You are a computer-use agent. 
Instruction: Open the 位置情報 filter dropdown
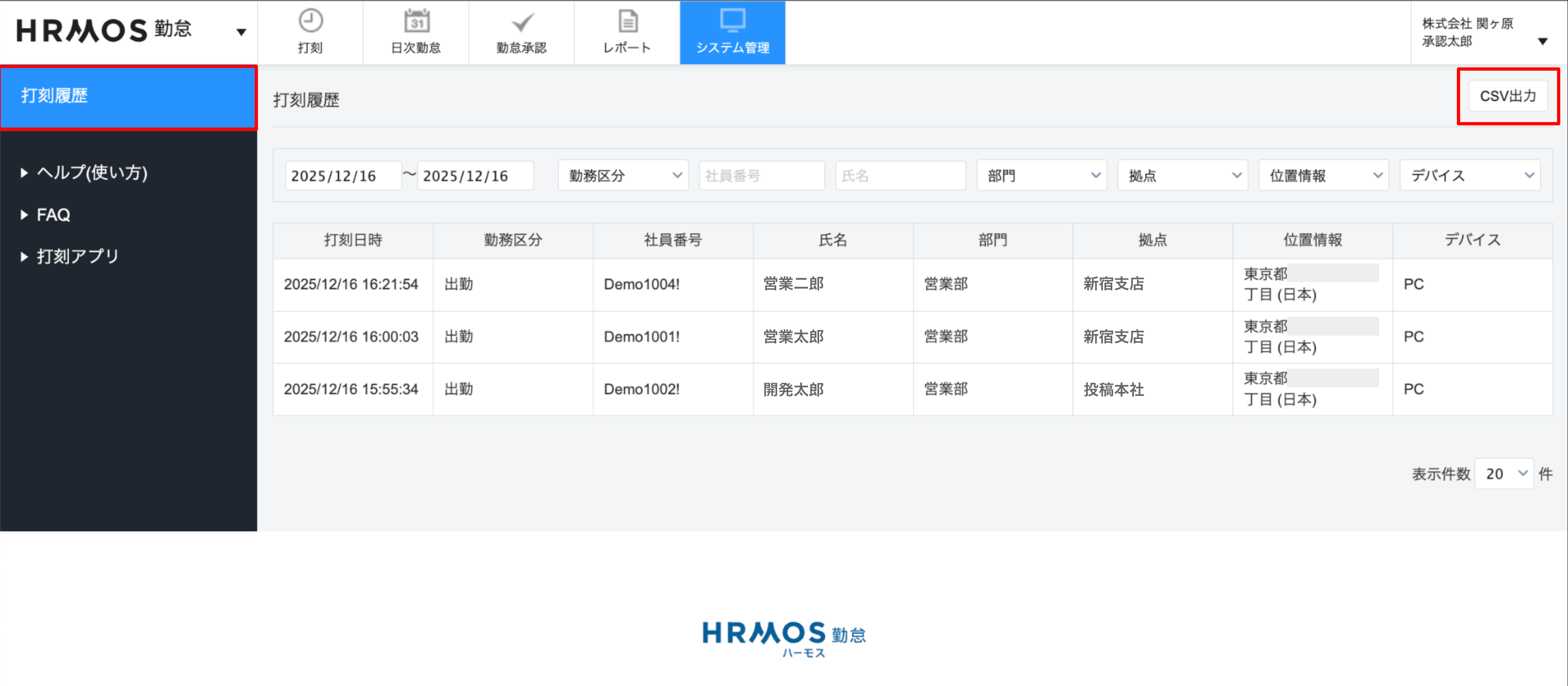click(1323, 176)
